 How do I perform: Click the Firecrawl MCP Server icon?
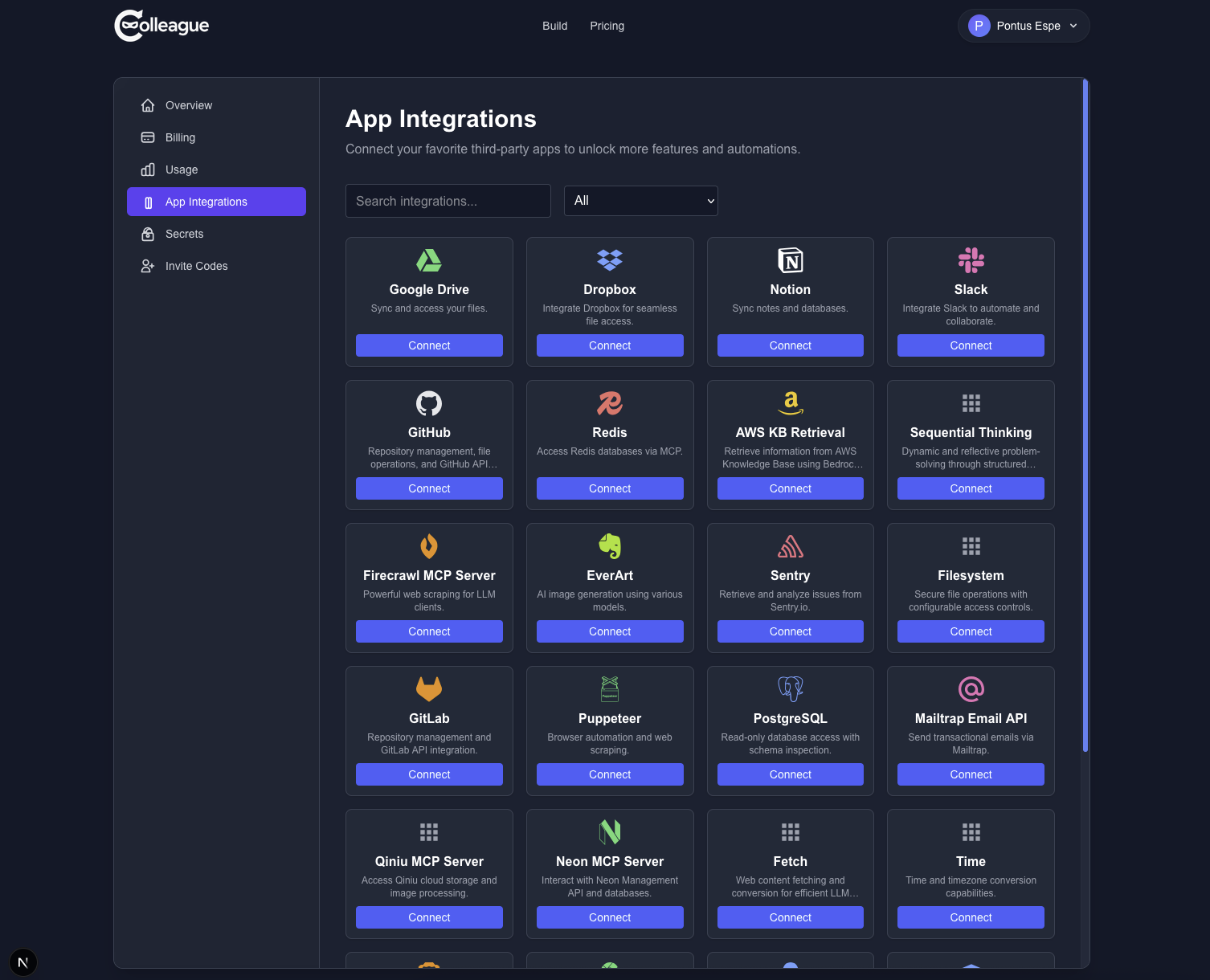pyautogui.click(x=429, y=546)
